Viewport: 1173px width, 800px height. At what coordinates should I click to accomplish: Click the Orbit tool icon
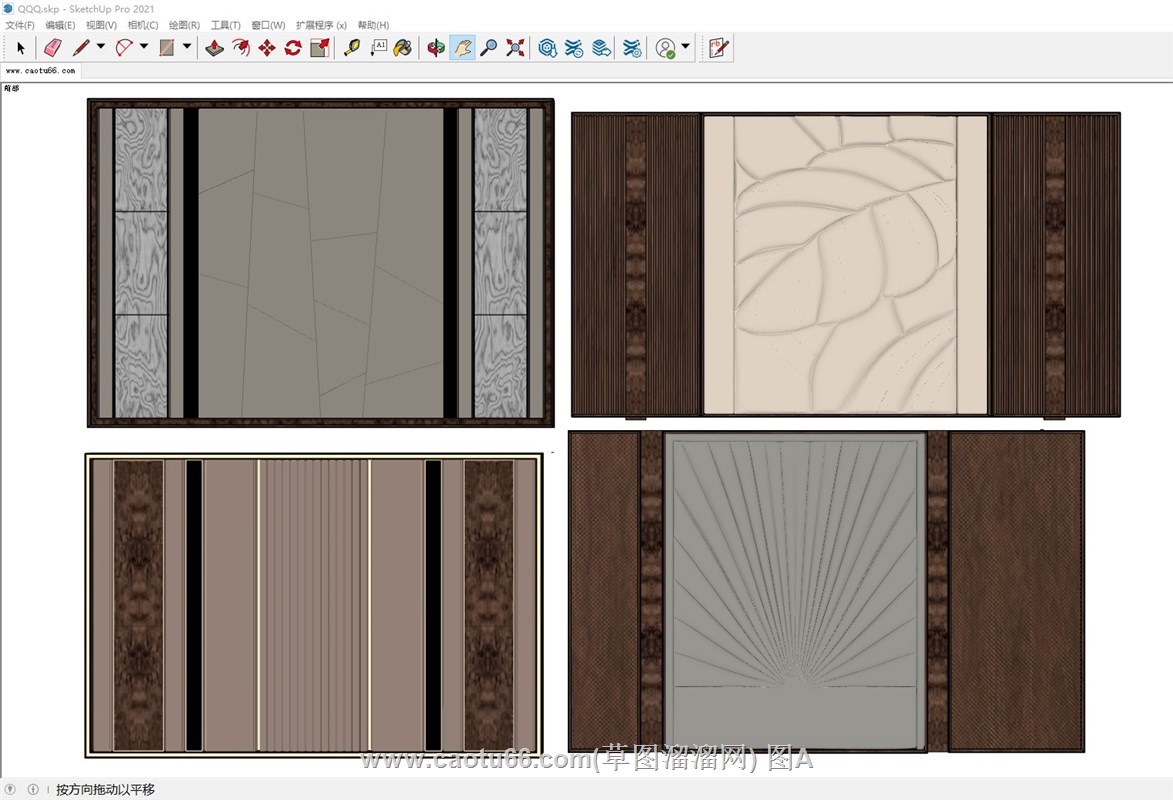pyautogui.click(x=436, y=47)
